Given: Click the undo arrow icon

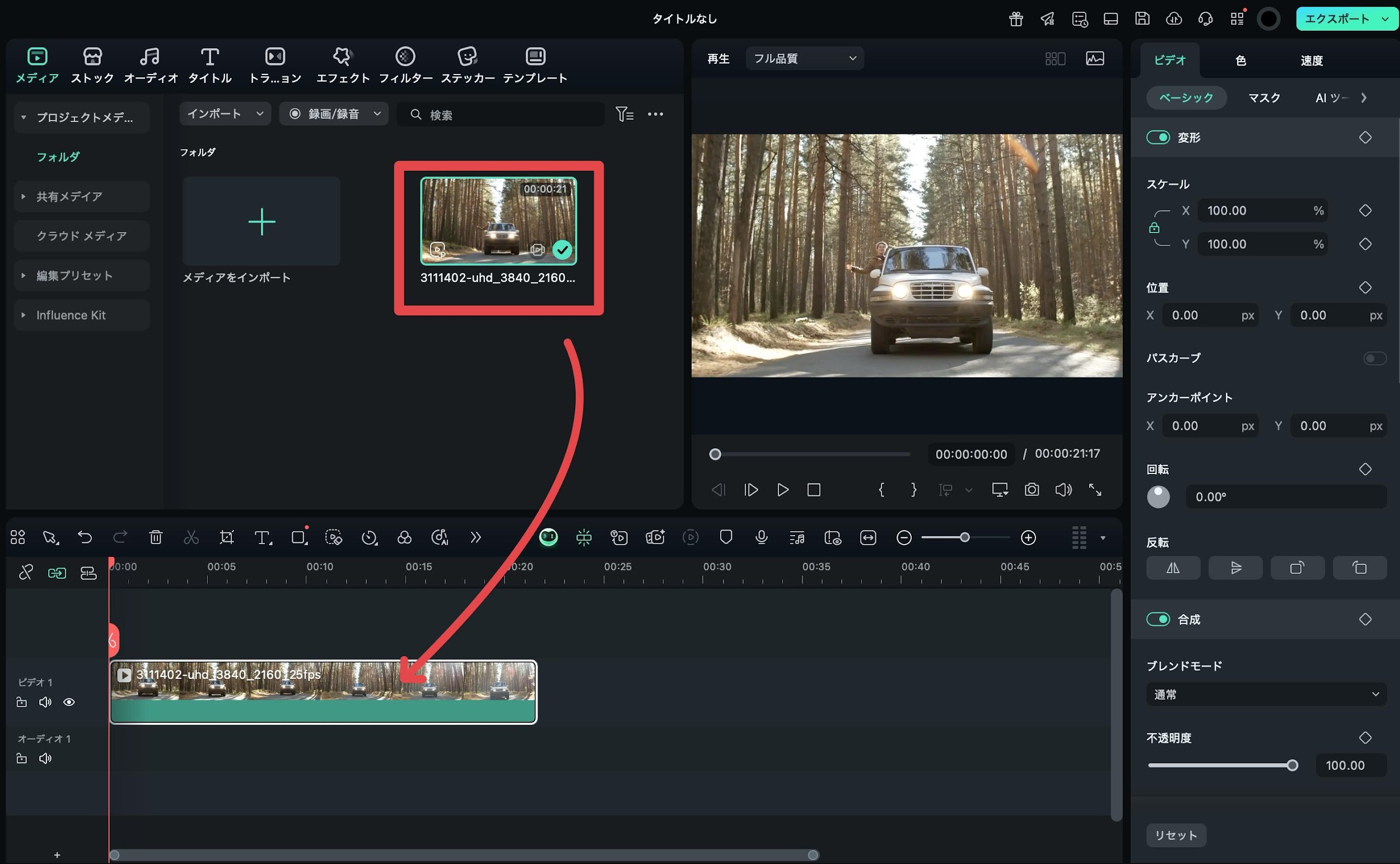Looking at the screenshot, I should 85,537.
